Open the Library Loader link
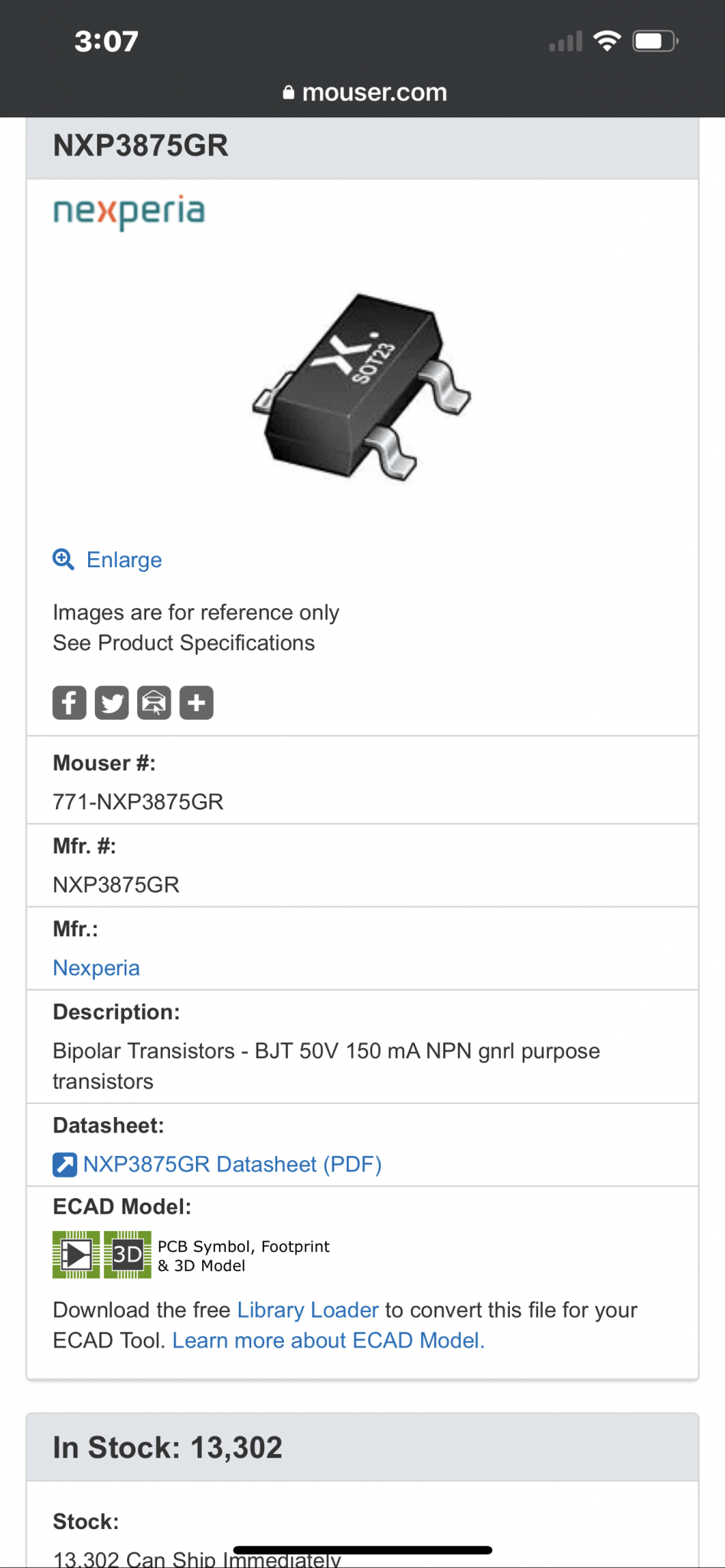725x1568 pixels. click(x=308, y=1310)
